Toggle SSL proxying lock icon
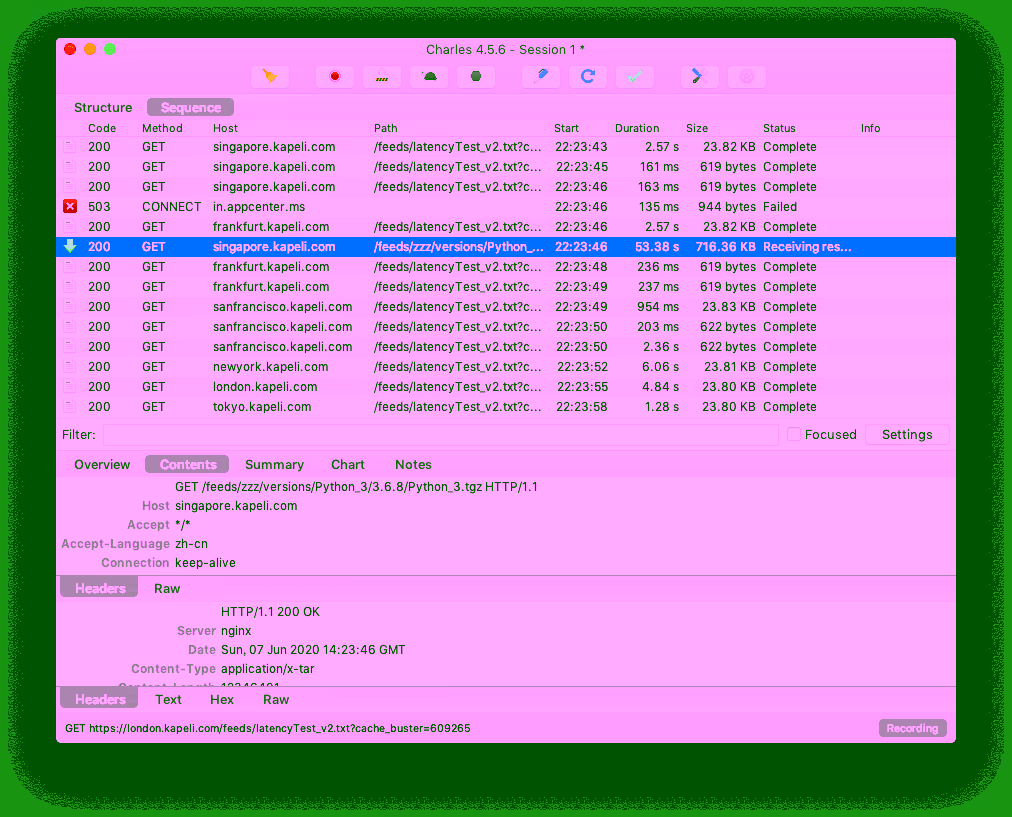The height and width of the screenshot is (817, 1012). click(x=382, y=76)
